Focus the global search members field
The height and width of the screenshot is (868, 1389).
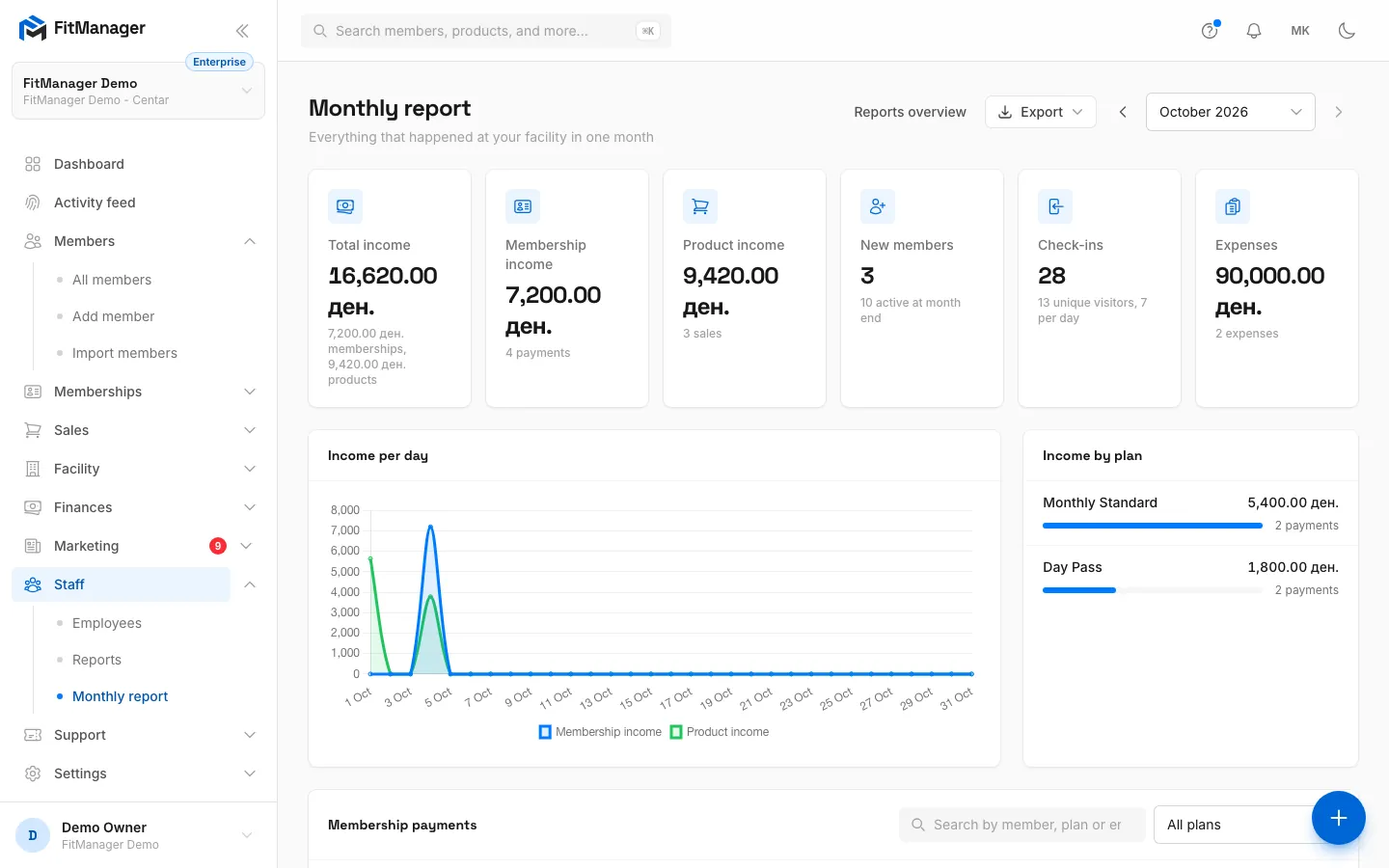486,31
